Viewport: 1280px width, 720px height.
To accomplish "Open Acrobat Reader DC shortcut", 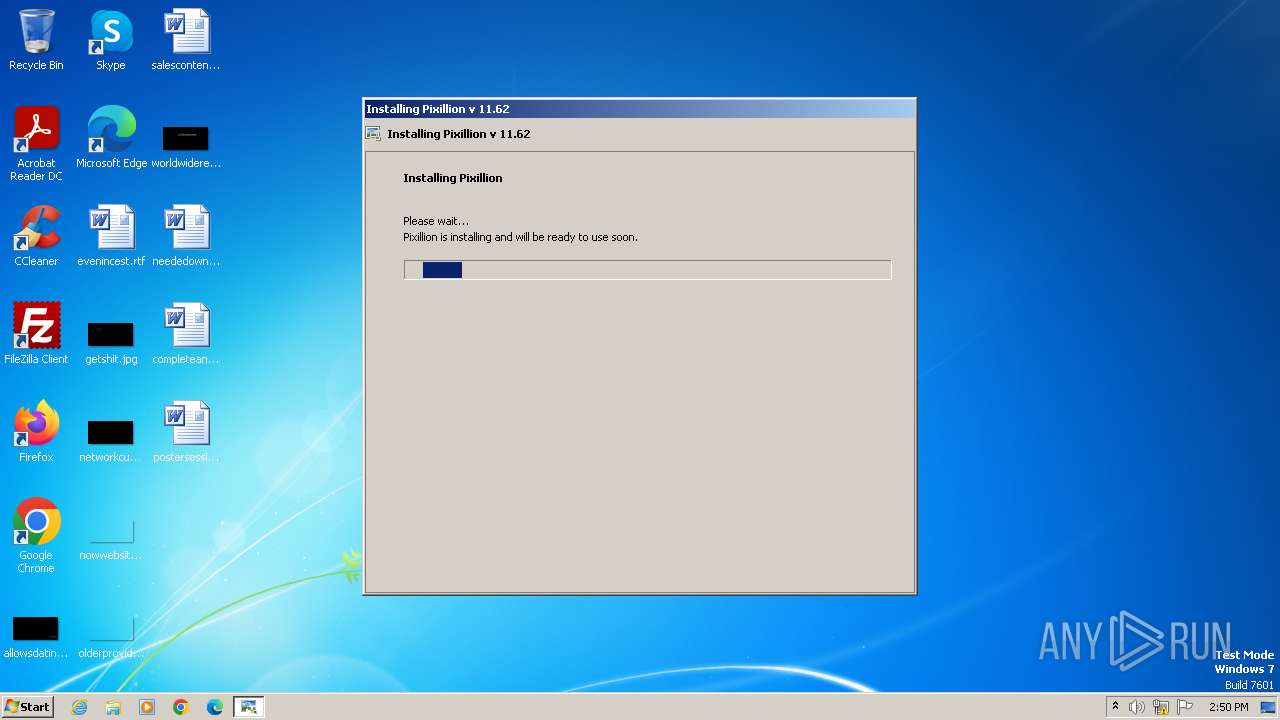I will tap(36, 145).
